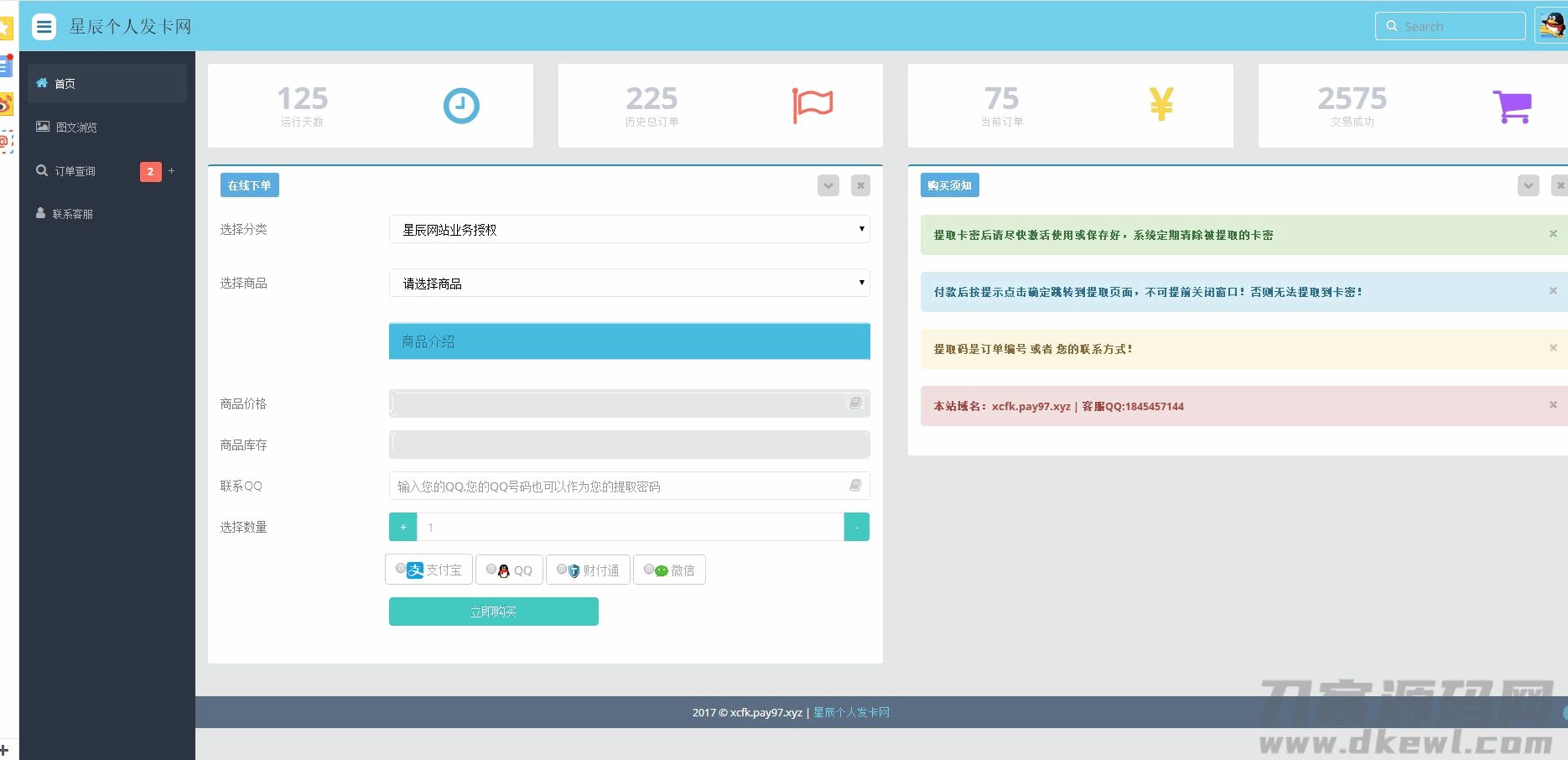Open the 星辰个人发卡网 footer link

tap(851, 712)
